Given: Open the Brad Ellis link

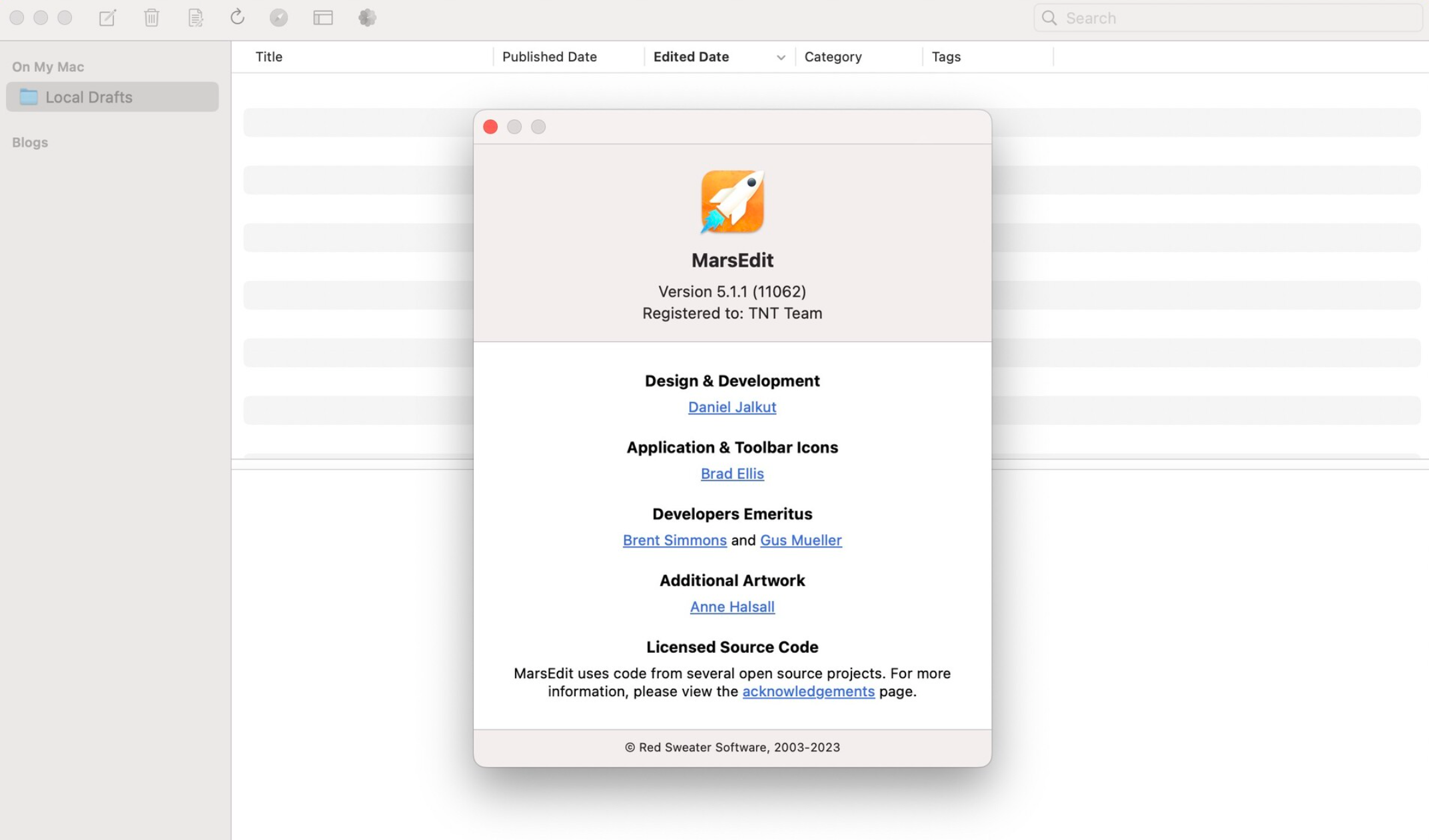Looking at the screenshot, I should (x=731, y=474).
